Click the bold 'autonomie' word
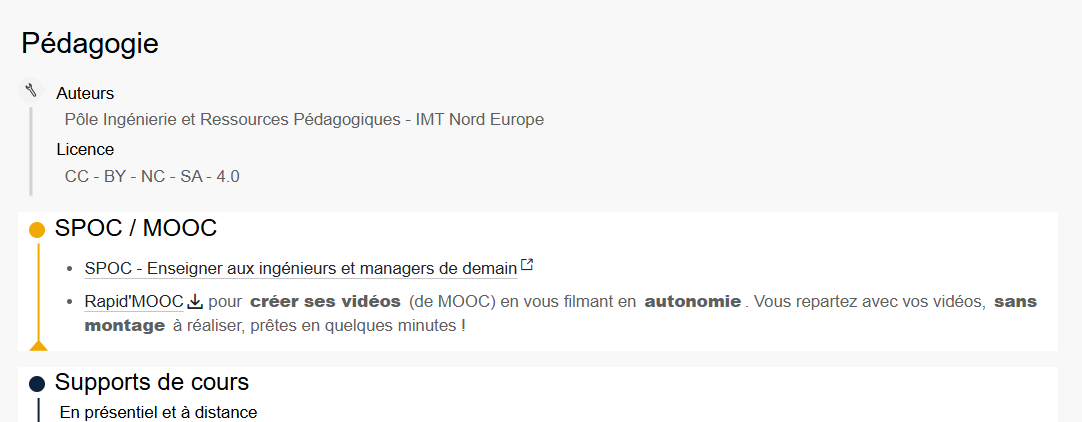This screenshot has width=1082, height=422. (693, 301)
